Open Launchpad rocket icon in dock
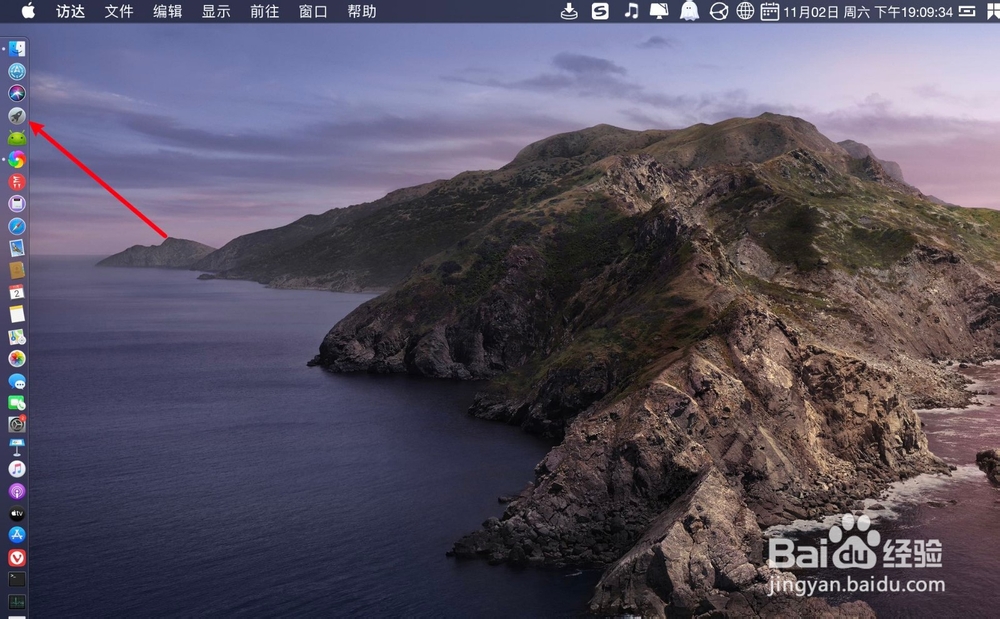This screenshot has width=1000, height=619. pyautogui.click(x=17, y=115)
